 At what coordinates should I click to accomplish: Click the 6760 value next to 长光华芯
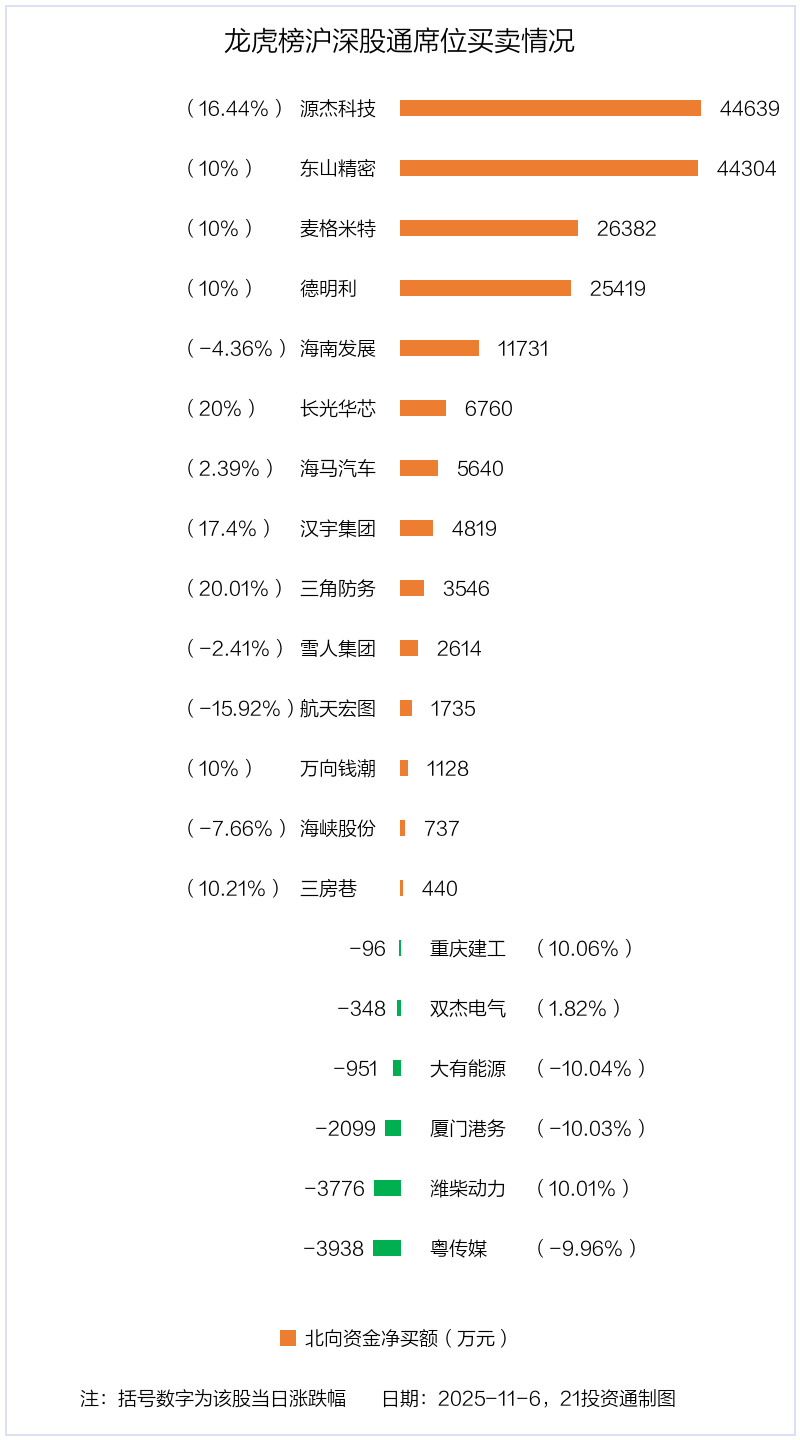[488, 408]
